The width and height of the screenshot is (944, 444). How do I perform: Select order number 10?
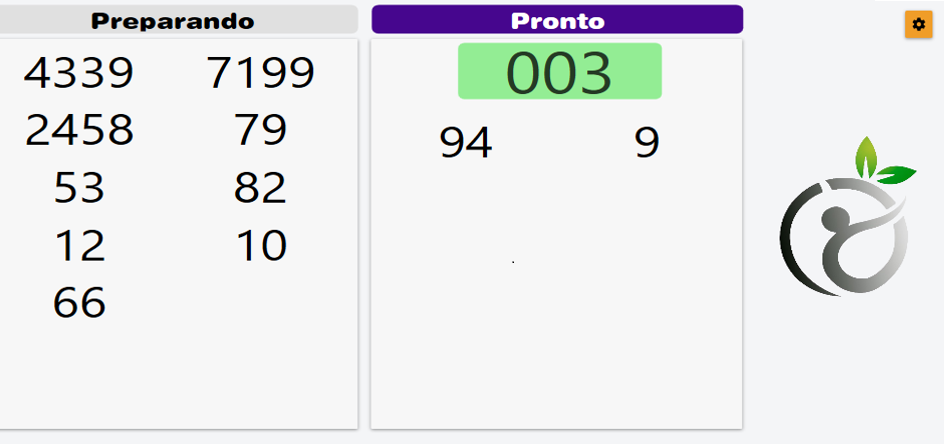point(260,245)
